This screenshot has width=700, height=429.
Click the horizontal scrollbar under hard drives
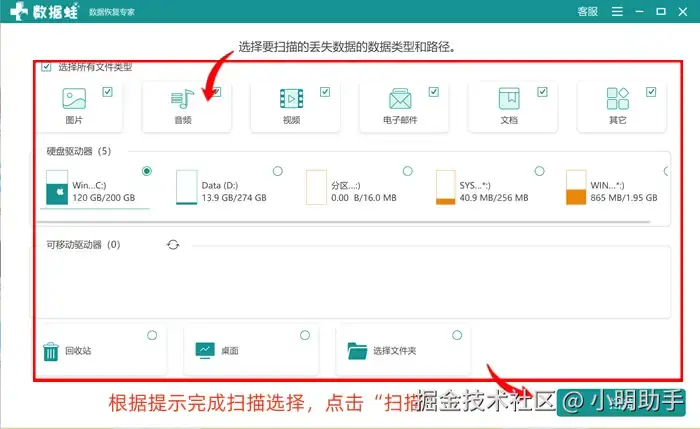click(x=343, y=221)
